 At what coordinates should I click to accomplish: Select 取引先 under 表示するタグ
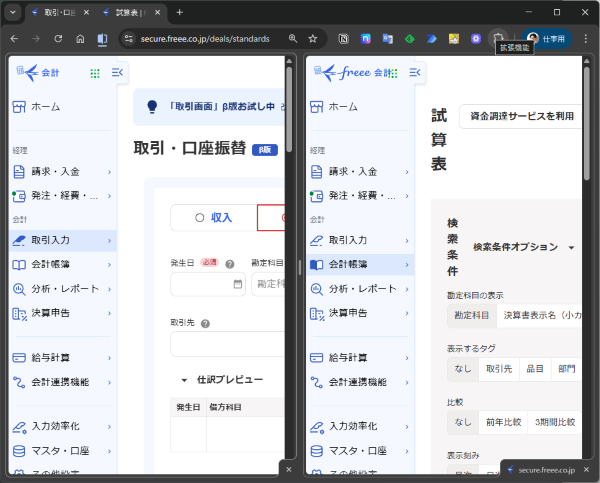(x=498, y=368)
